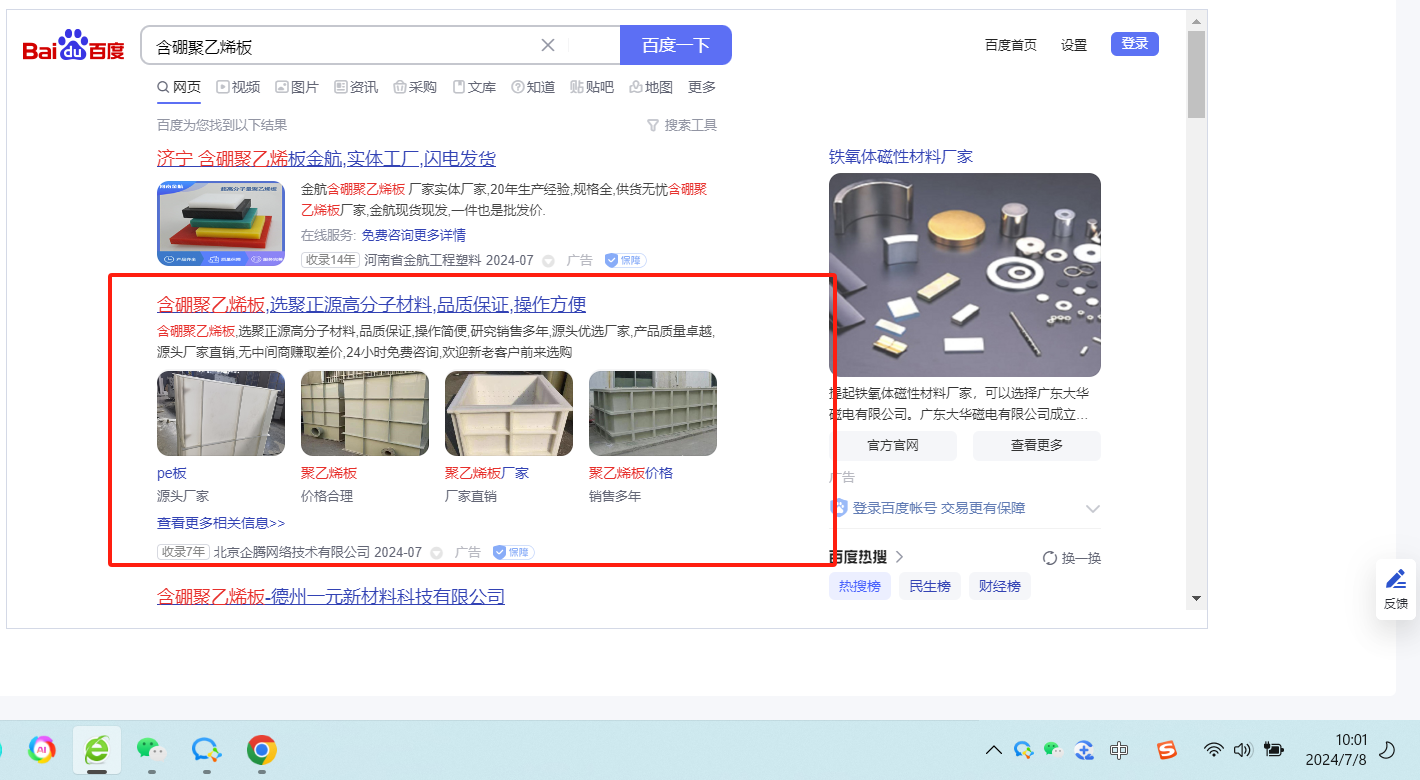Click 登录百度帐号 交易更有保障 link
Viewport: 1420px width, 780px height.
pyautogui.click(x=938, y=508)
